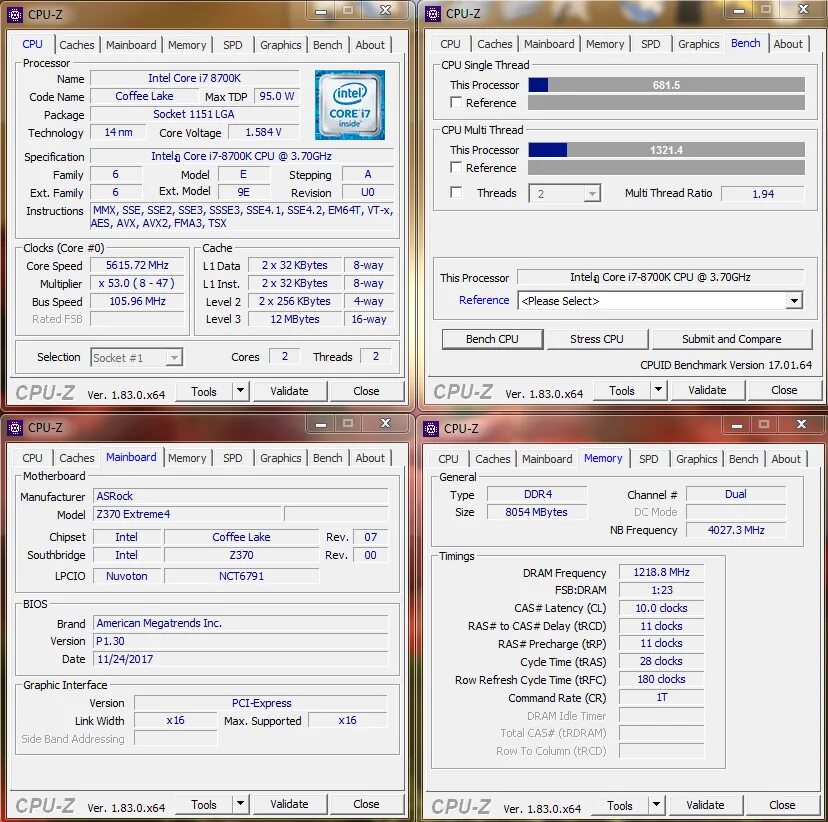Click the Tools button in the CPU window
828x822 pixels.
(204, 391)
